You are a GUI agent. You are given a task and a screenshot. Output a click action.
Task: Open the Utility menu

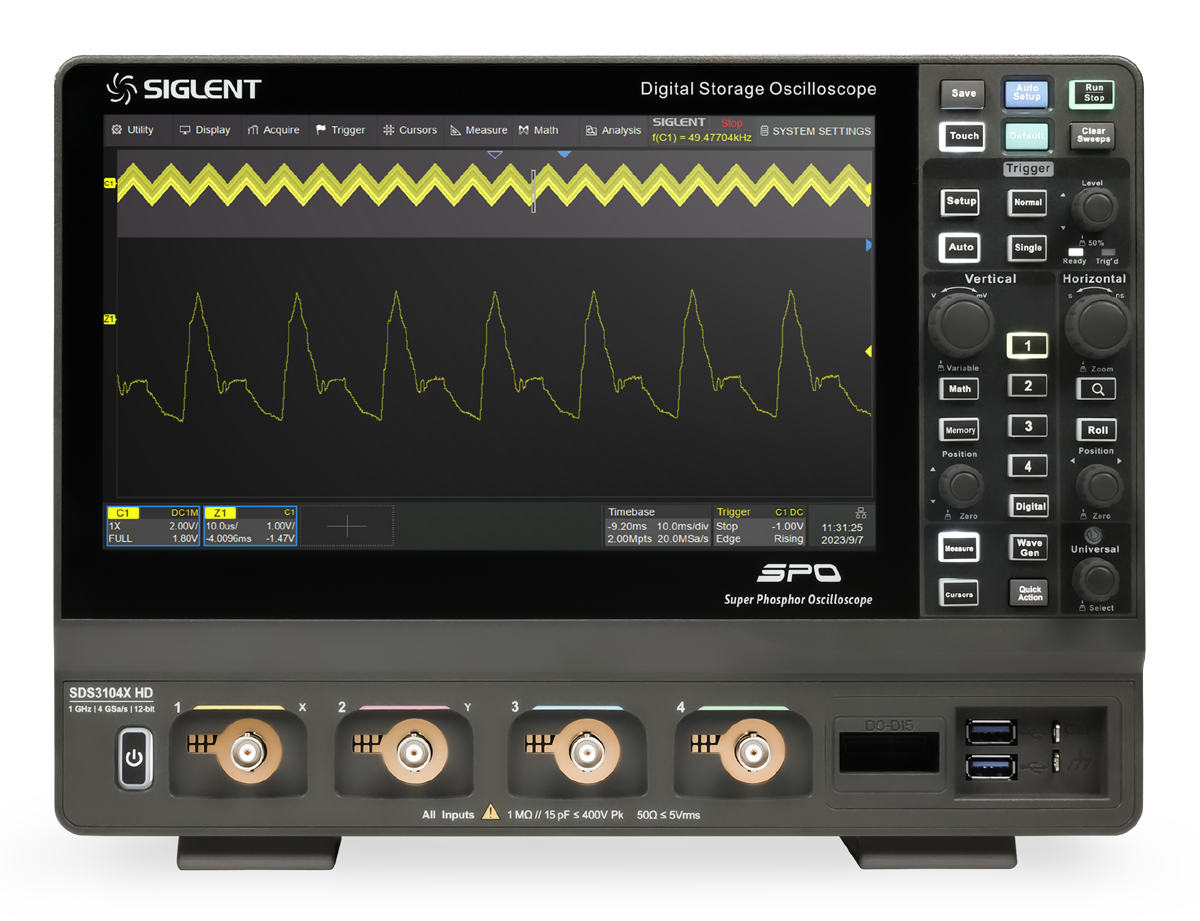coord(133,130)
